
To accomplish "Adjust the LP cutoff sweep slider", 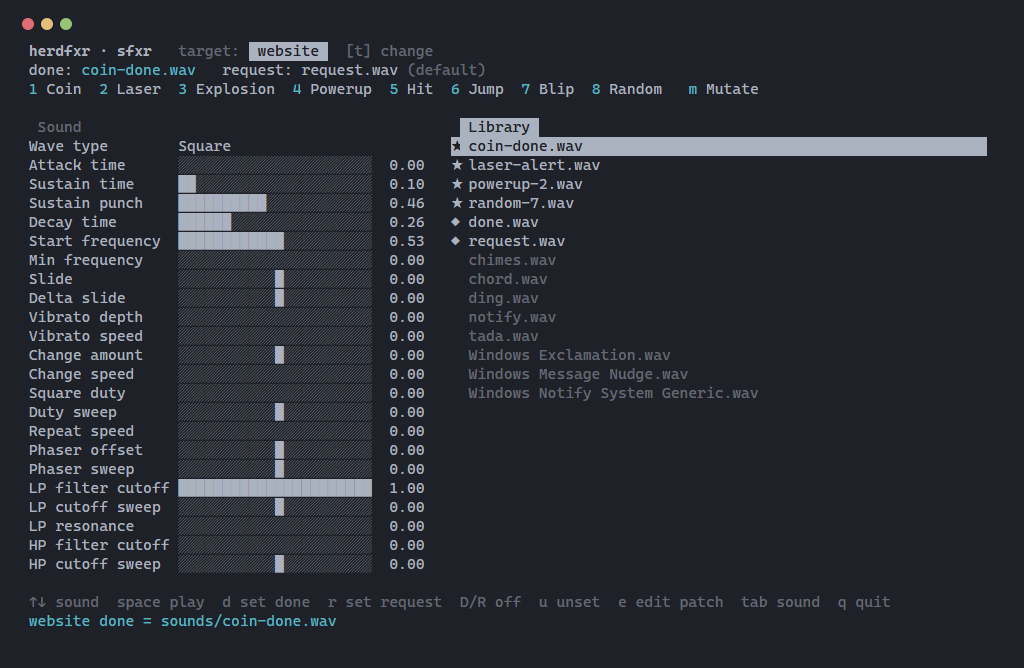I will point(275,507).
